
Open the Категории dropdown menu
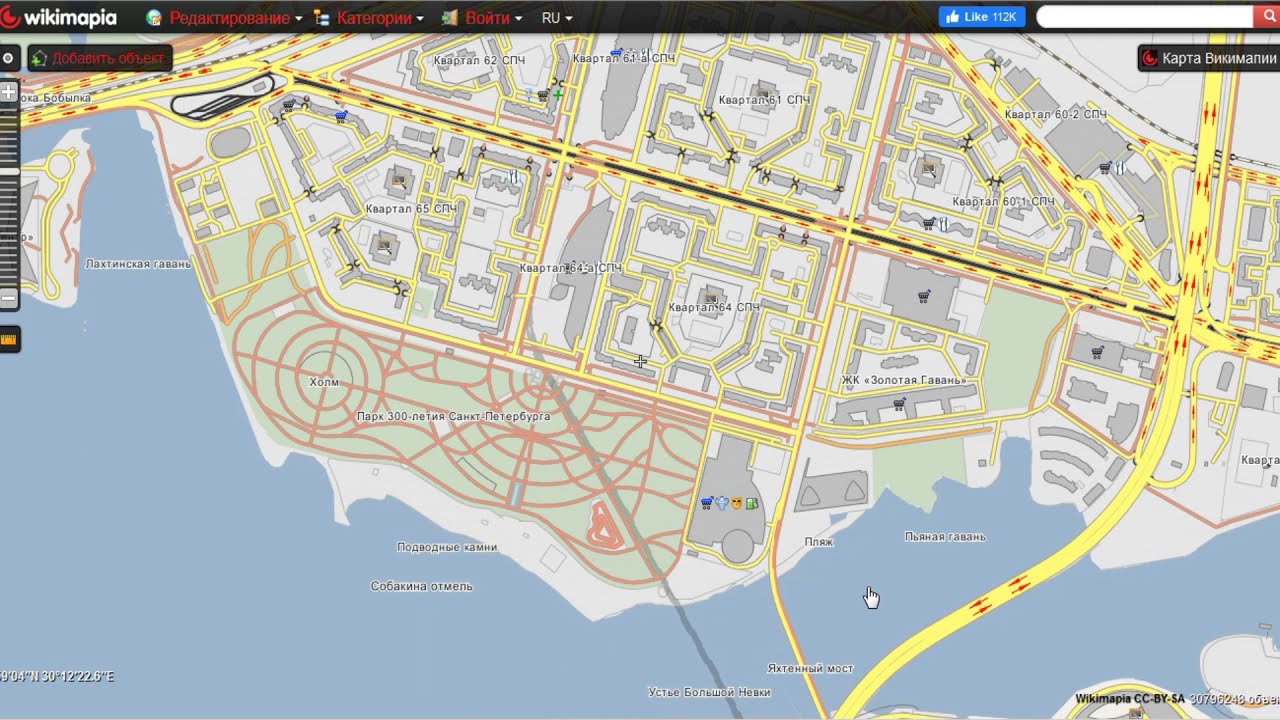[369, 18]
